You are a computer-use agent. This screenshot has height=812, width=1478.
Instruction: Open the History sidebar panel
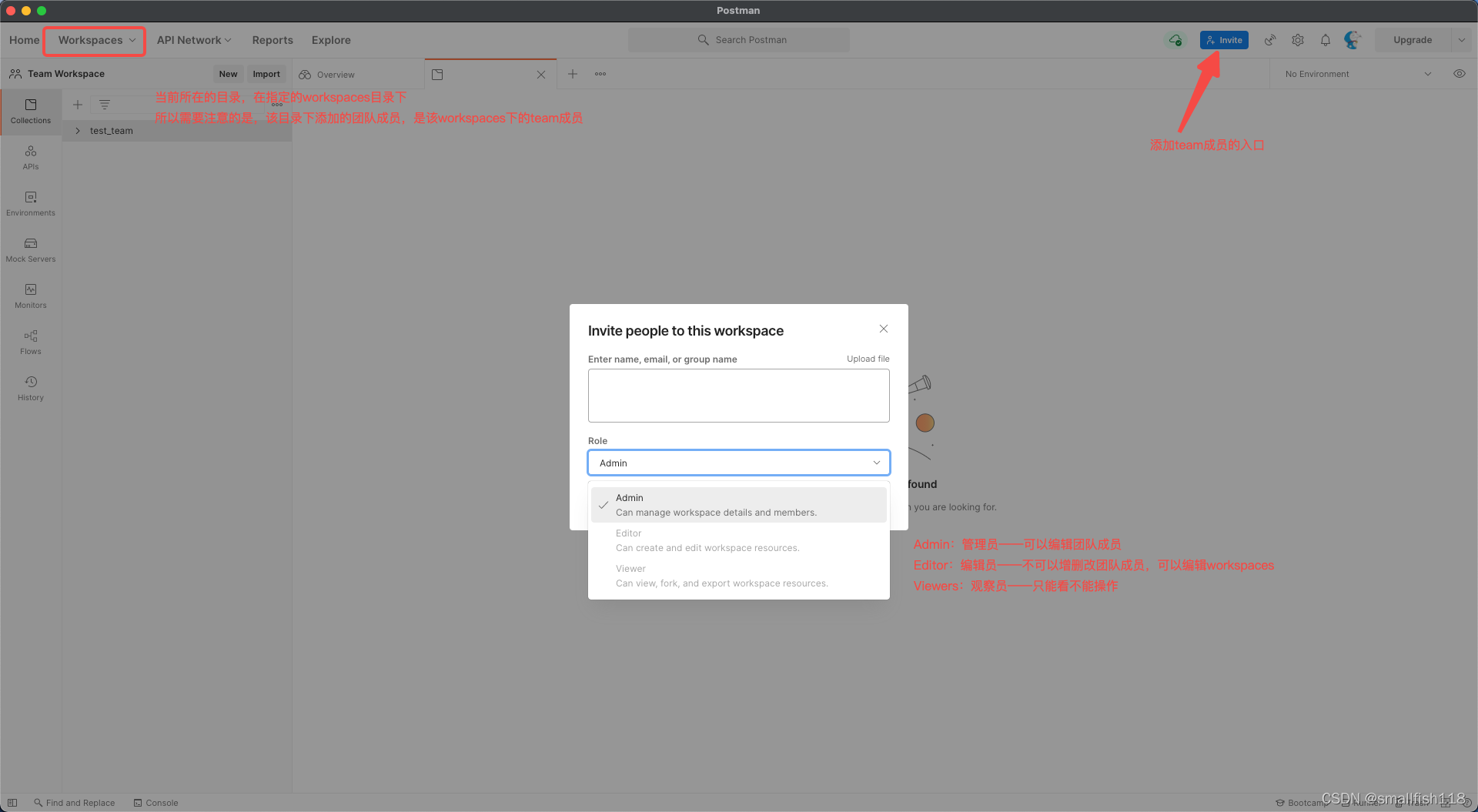pos(31,389)
